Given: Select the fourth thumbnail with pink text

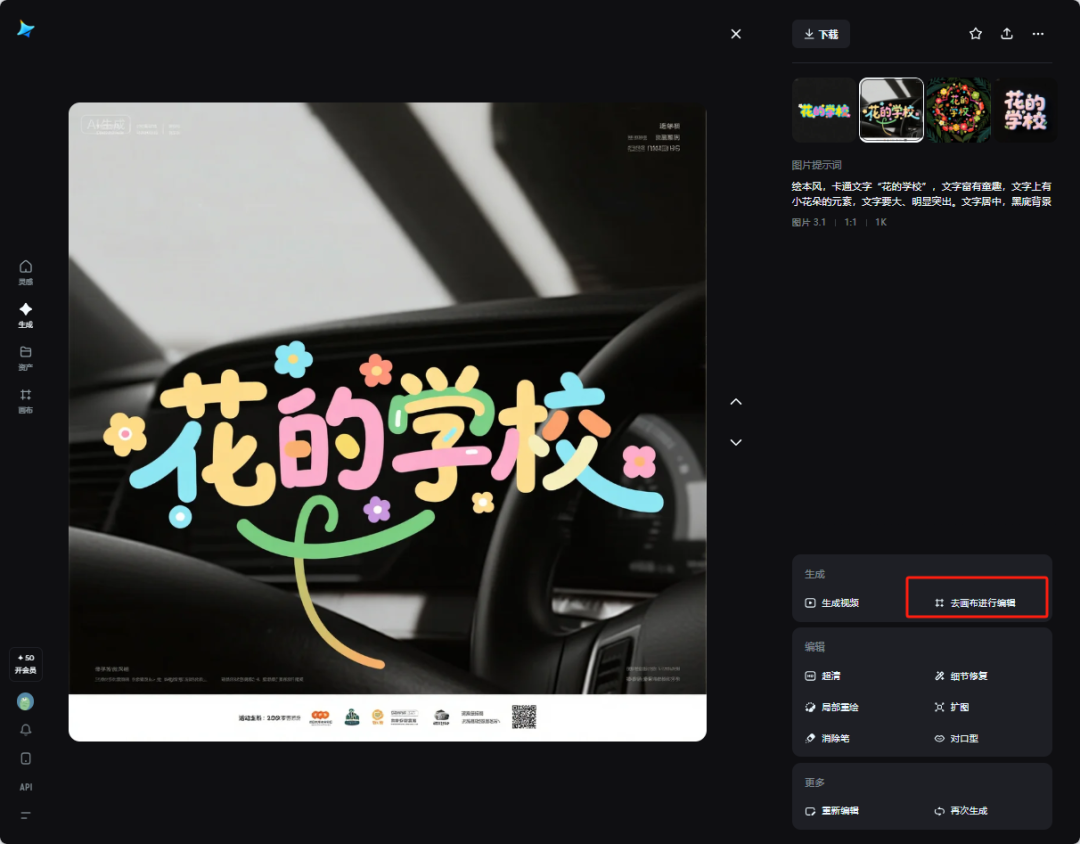Looking at the screenshot, I should coord(1024,110).
